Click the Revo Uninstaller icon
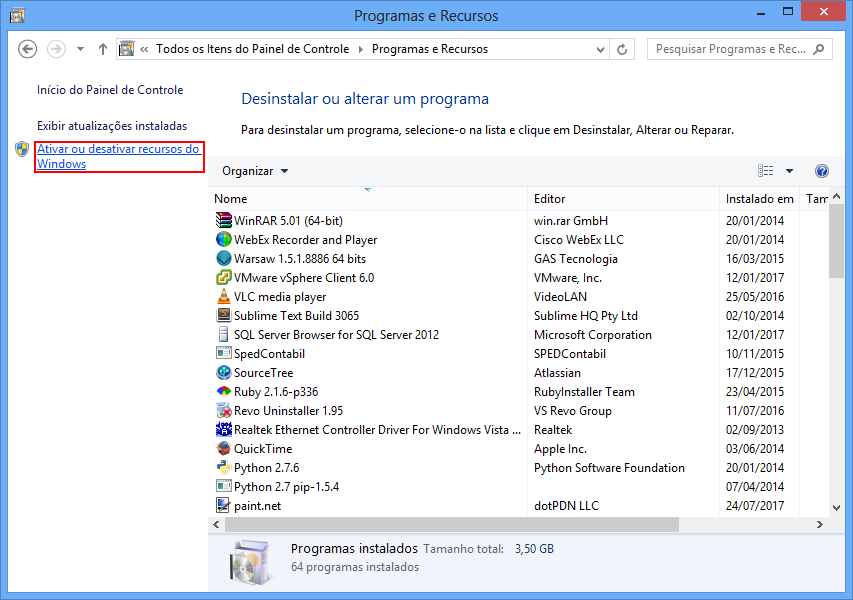Image resolution: width=853 pixels, height=600 pixels. (x=224, y=411)
